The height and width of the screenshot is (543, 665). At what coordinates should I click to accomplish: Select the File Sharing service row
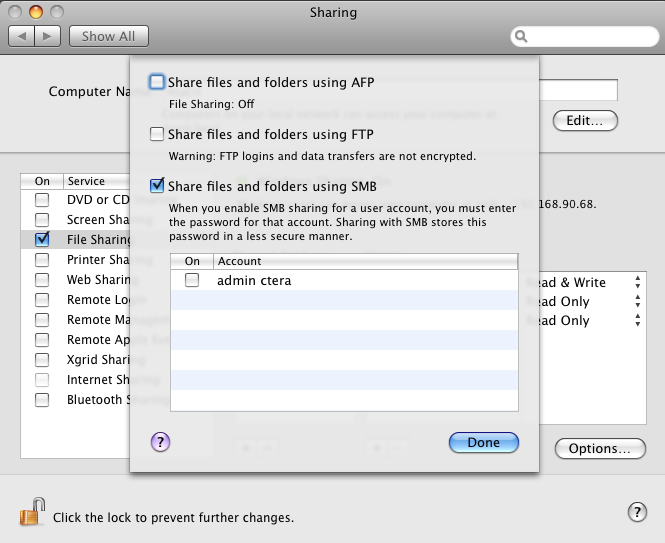click(x=75, y=240)
